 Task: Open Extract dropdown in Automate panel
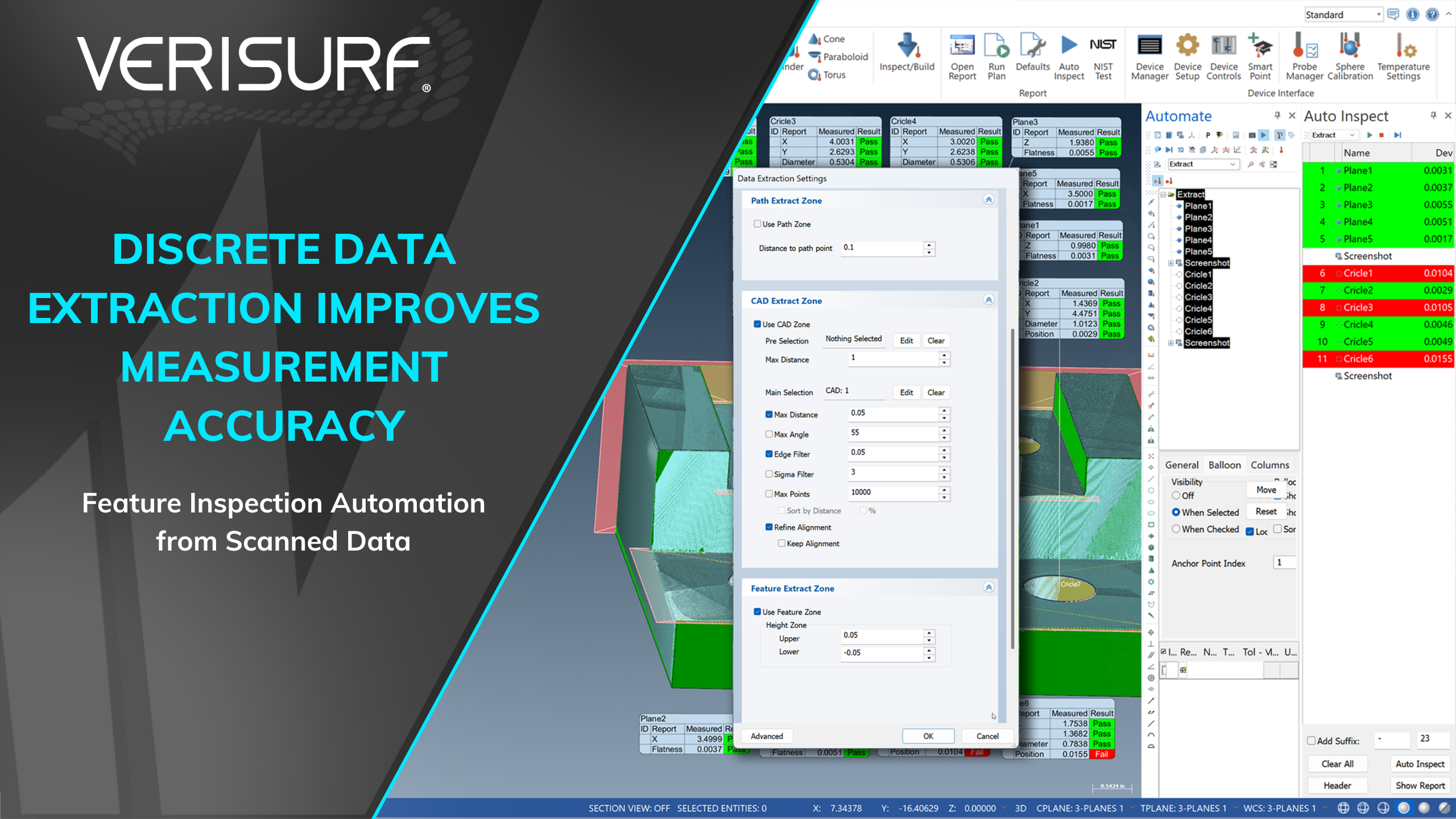1232,164
